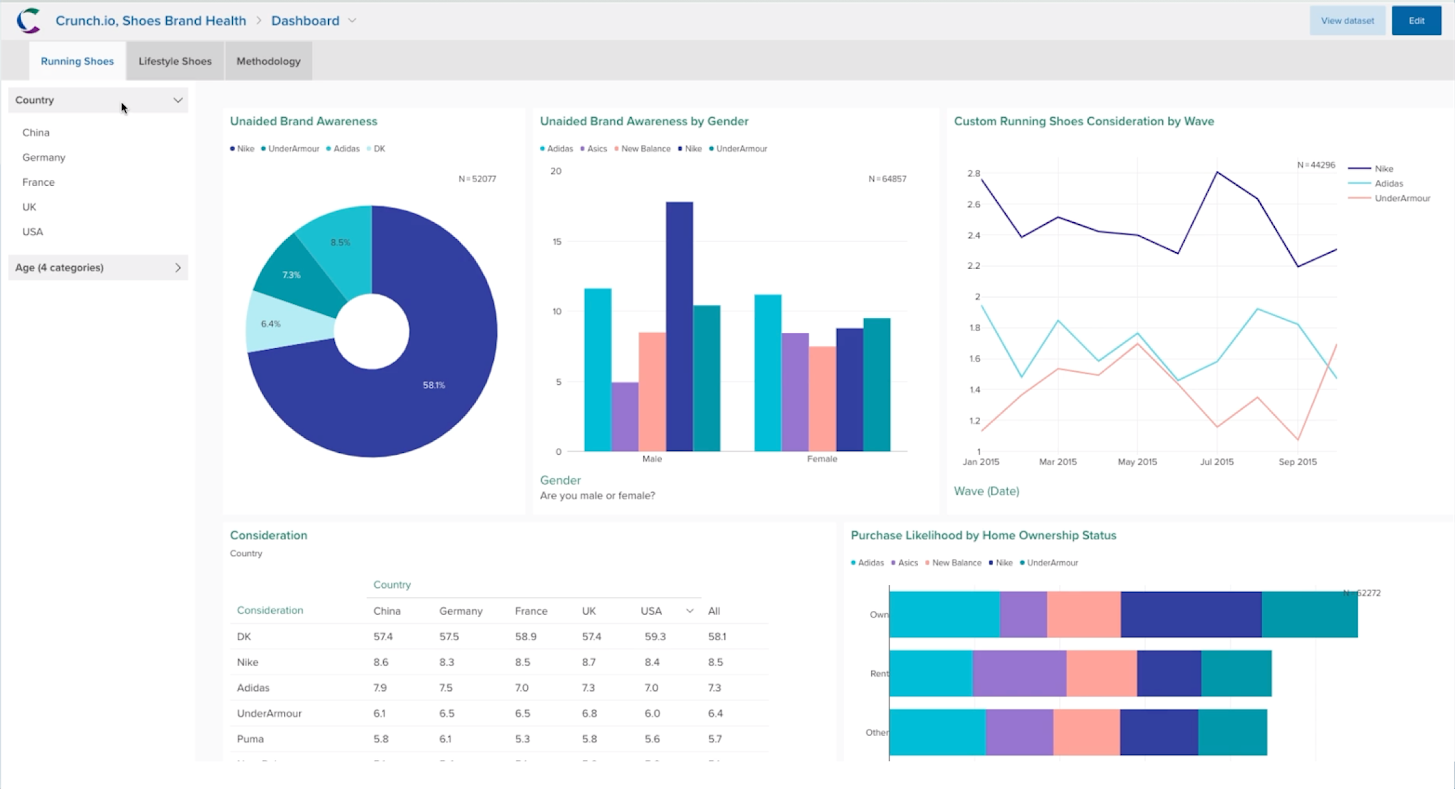
Task: Expand the Age (4 categories) filter
Action: [x=98, y=267]
